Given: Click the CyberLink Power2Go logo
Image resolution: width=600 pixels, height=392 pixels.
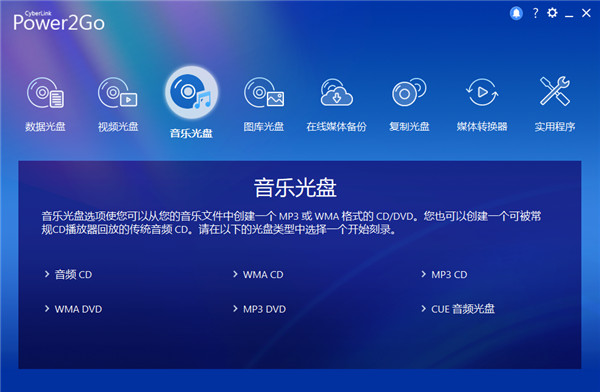Looking at the screenshot, I should click(x=59, y=21).
